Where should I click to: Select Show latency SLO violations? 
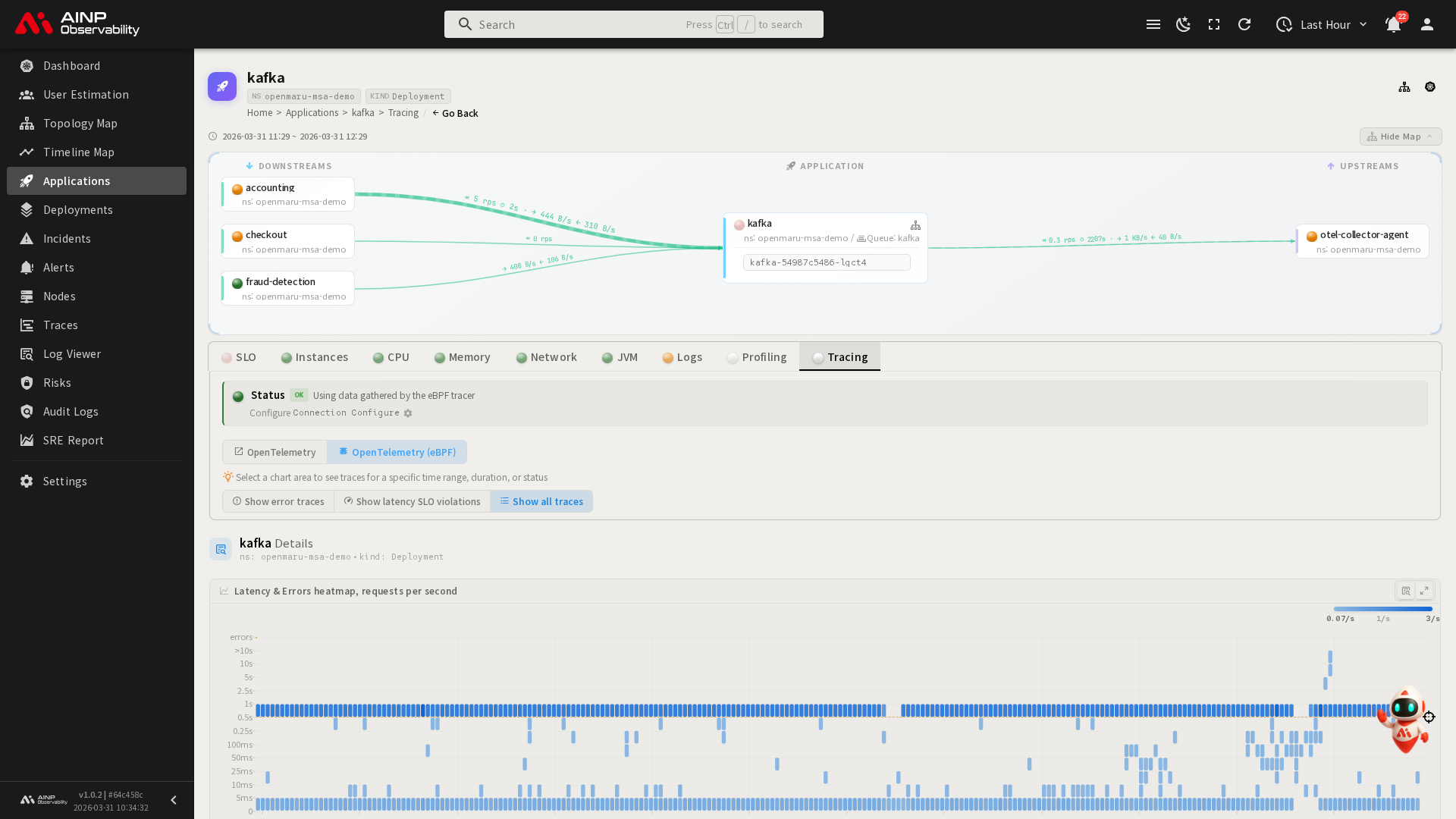412,501
